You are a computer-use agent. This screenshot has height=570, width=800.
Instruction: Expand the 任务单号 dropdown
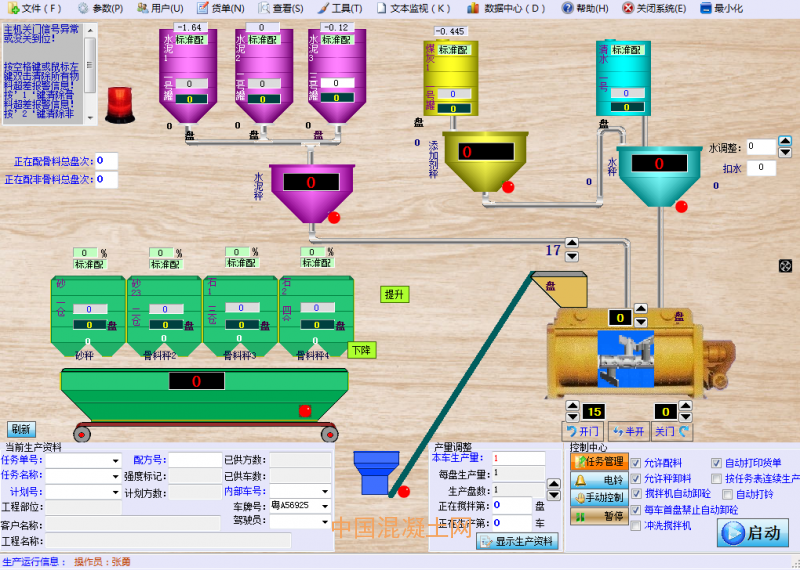point(115,461)
